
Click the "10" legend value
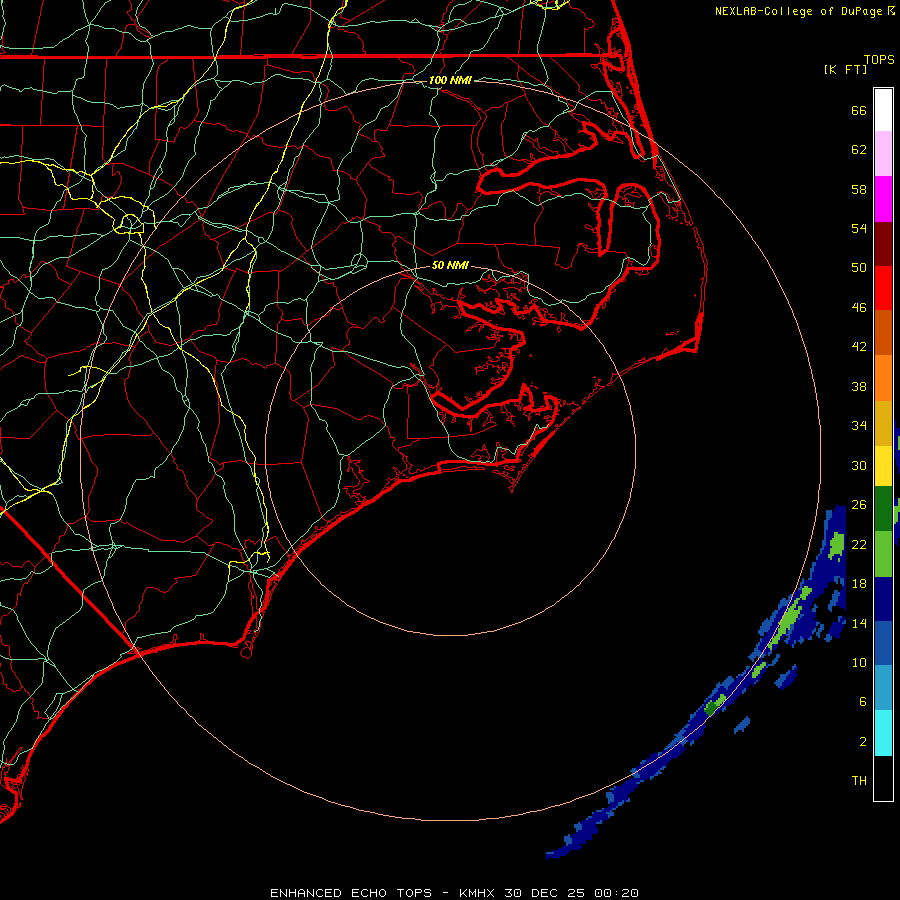(859, 662)
